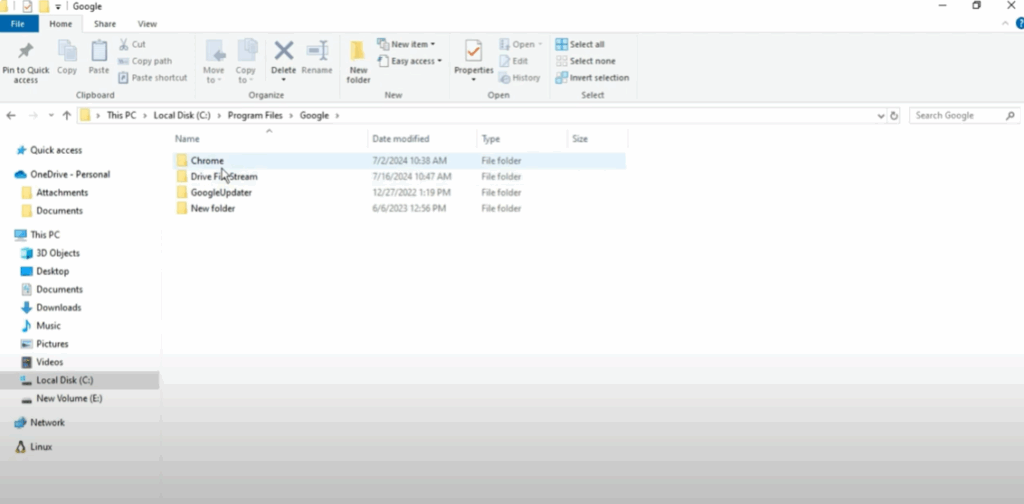The image size is (1024, 504).
Task: Click Paste shortcut button
Action: (153, 78)
